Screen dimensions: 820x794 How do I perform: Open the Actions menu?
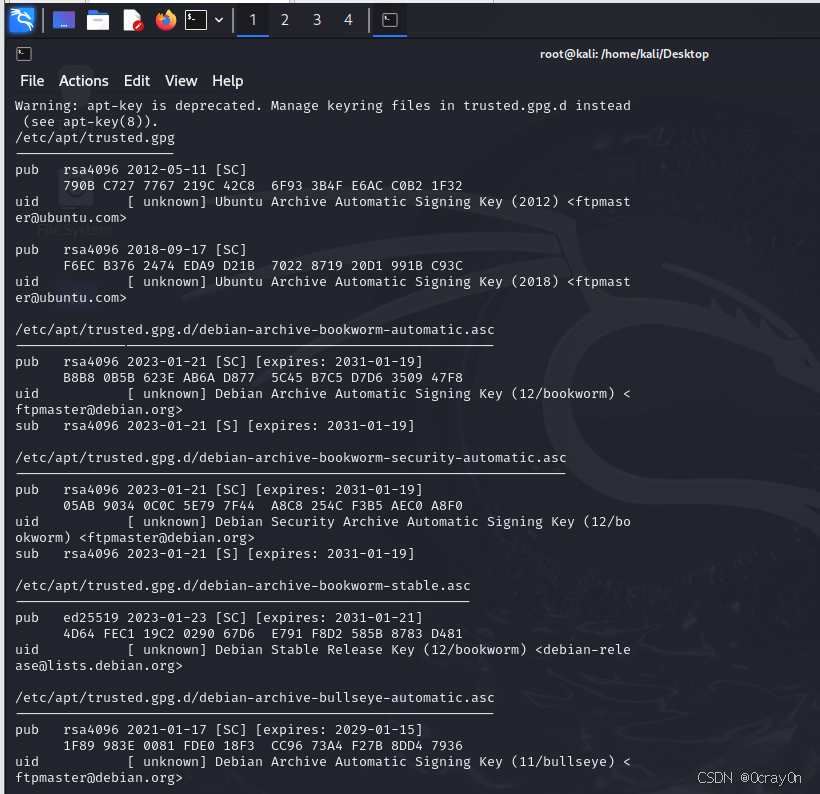pos(84,81)
